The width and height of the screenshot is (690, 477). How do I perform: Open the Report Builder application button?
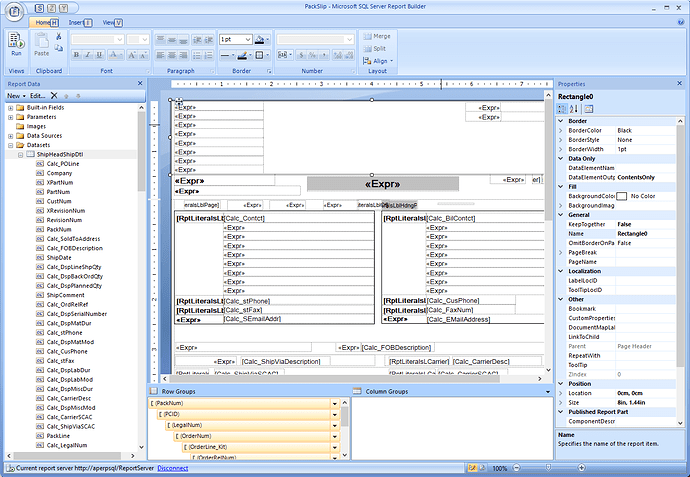point(14,12)
